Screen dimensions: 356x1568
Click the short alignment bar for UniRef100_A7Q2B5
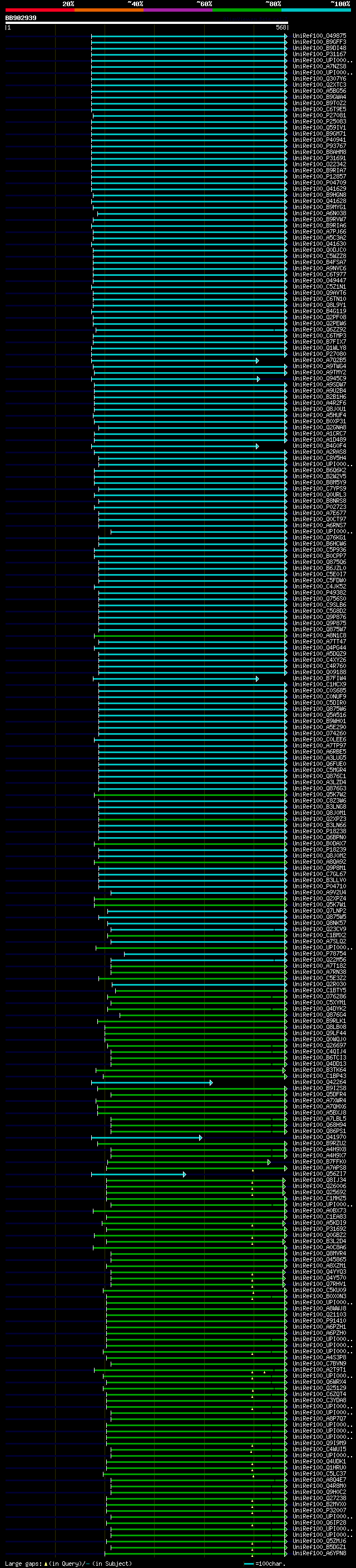175,360
